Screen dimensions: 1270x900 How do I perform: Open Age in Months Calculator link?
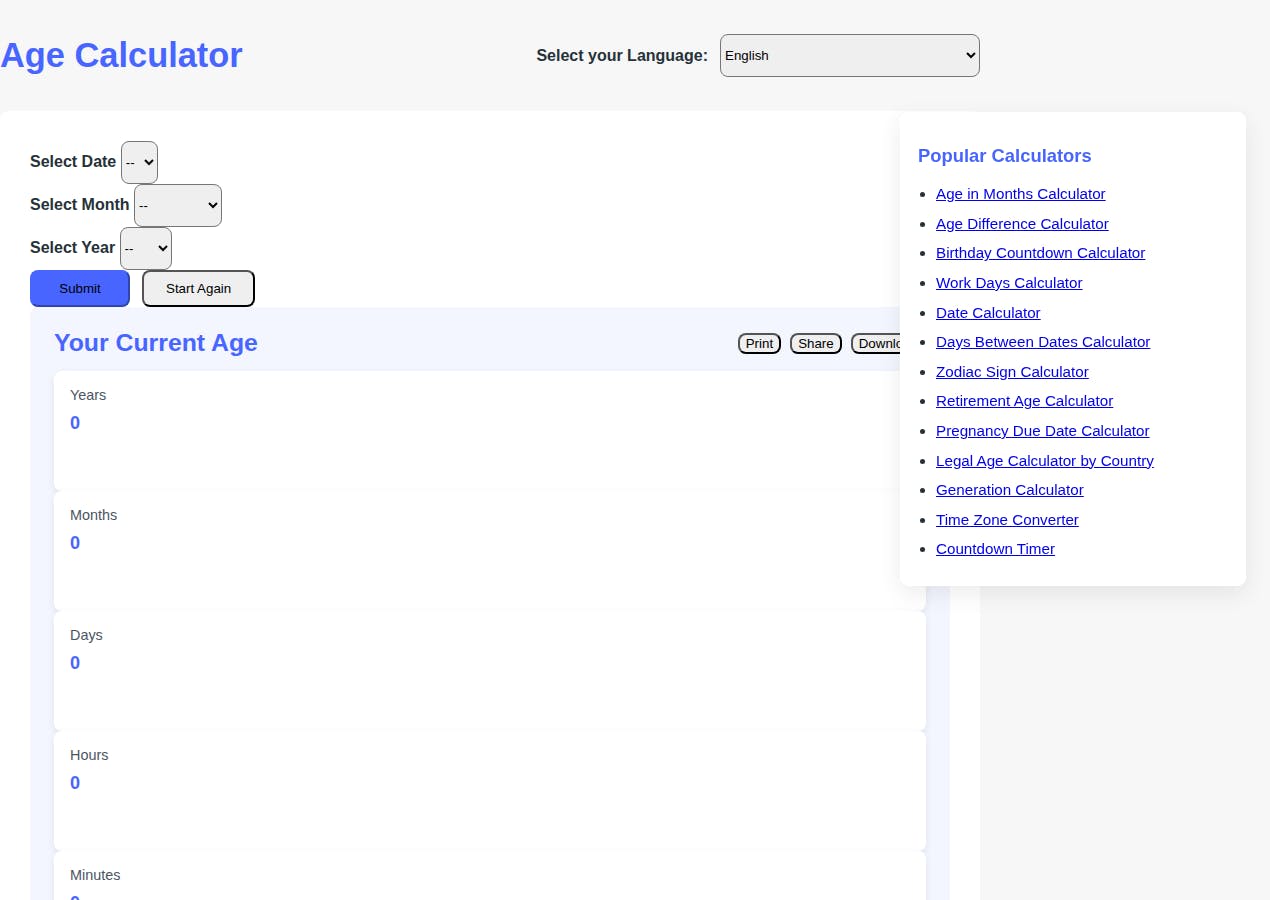pos(1020,194)
